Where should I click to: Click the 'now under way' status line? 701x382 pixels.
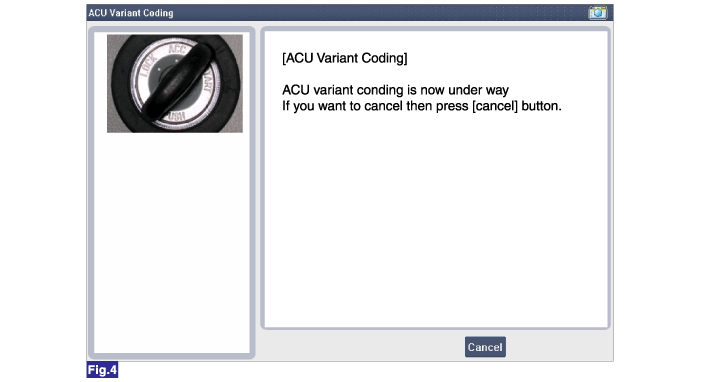395,90
